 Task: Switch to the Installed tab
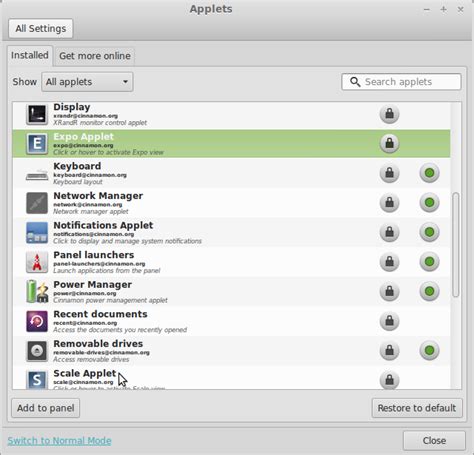pyautogui.click(x=30, y=55)
